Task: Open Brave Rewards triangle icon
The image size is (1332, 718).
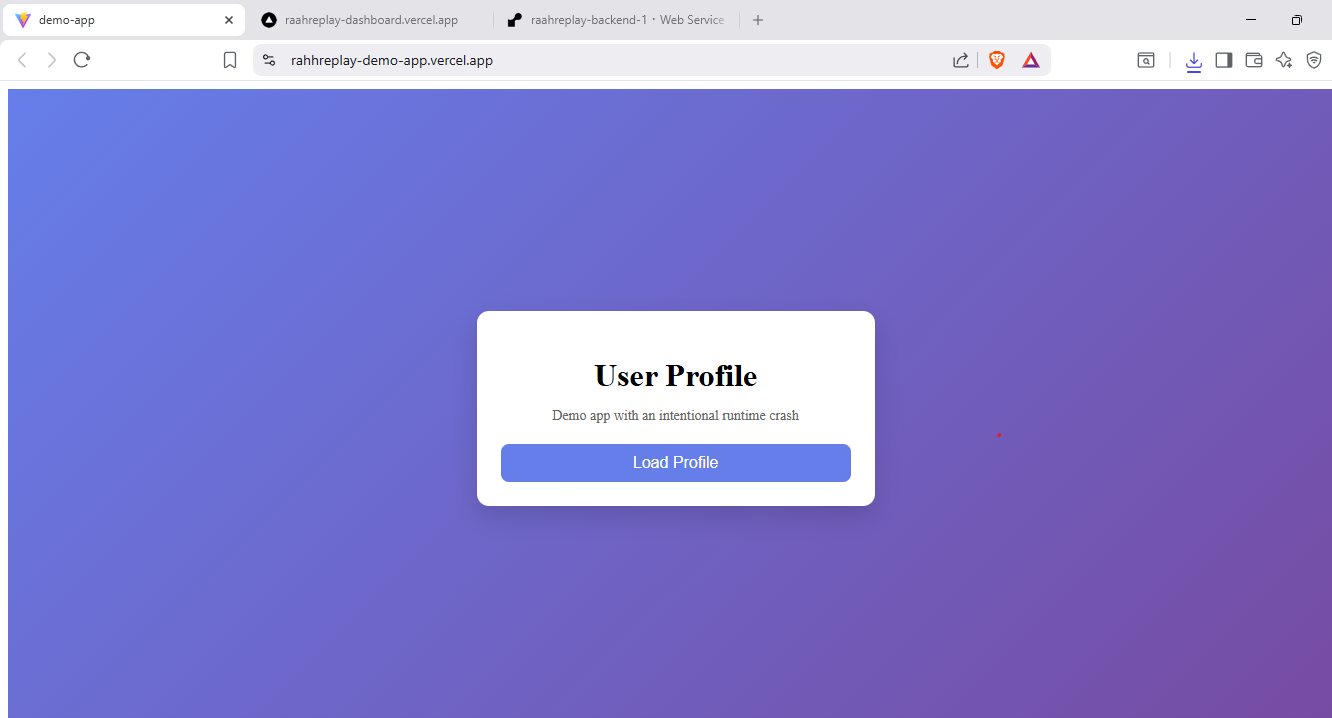Action: [x=1031, y=60]
